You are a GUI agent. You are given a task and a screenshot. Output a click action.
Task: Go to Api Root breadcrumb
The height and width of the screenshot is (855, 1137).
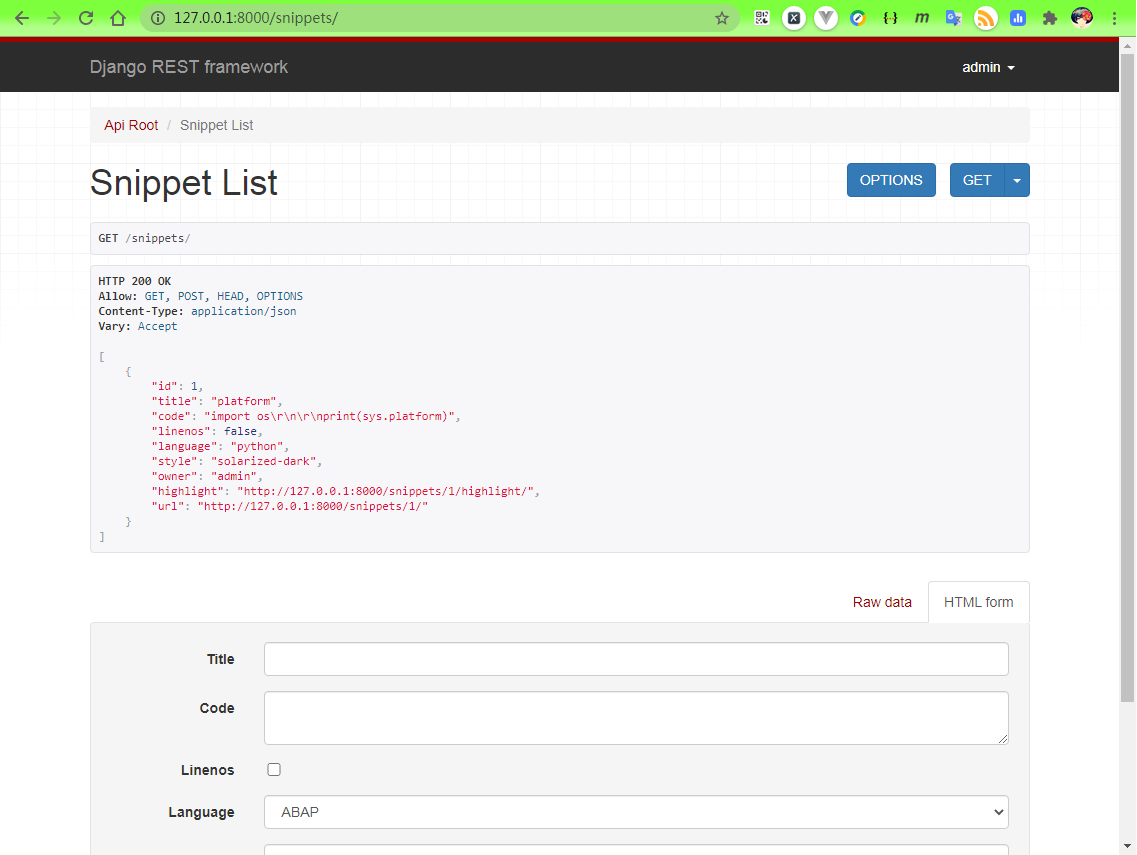pos(131,125)
